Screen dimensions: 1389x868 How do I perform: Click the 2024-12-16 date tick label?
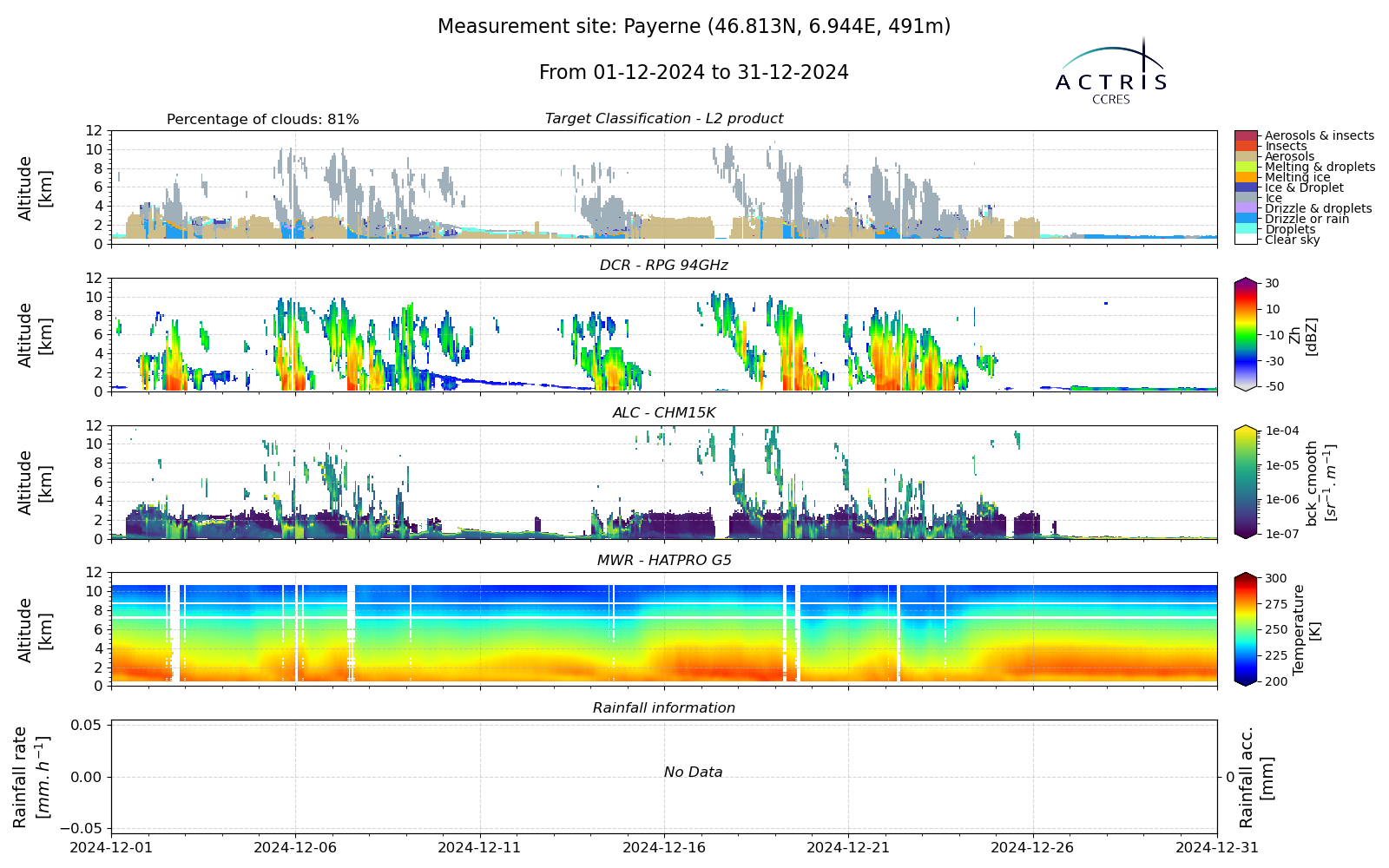(x=664, y=847)
